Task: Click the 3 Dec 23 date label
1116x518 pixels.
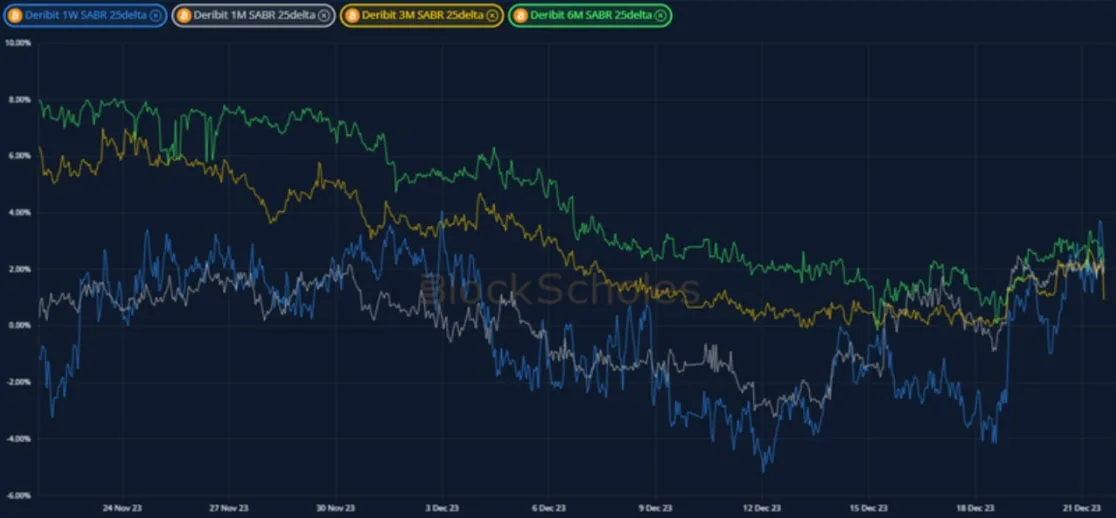Action: 441,508
